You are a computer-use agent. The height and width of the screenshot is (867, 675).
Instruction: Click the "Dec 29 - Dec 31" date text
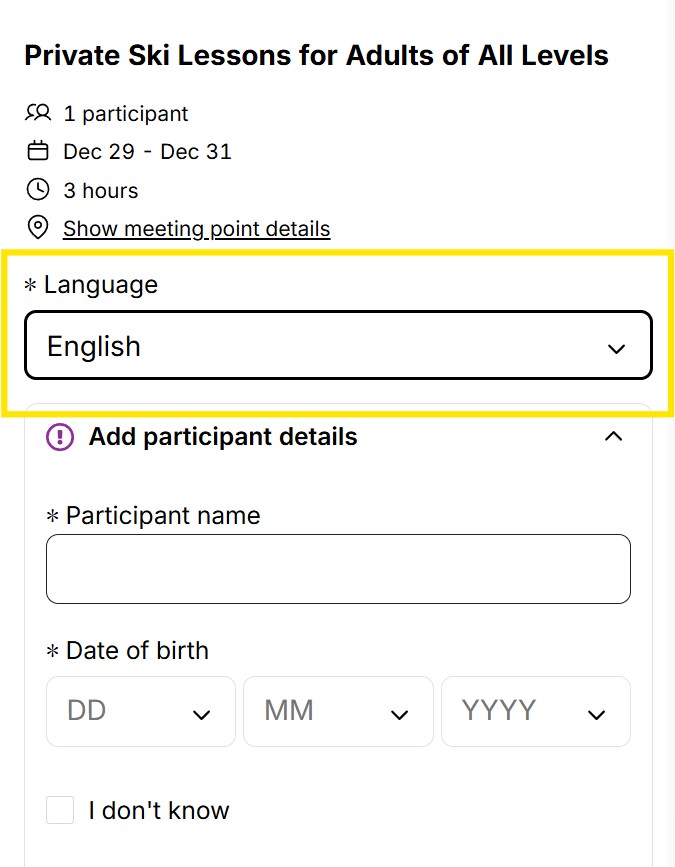click(145, 151)
